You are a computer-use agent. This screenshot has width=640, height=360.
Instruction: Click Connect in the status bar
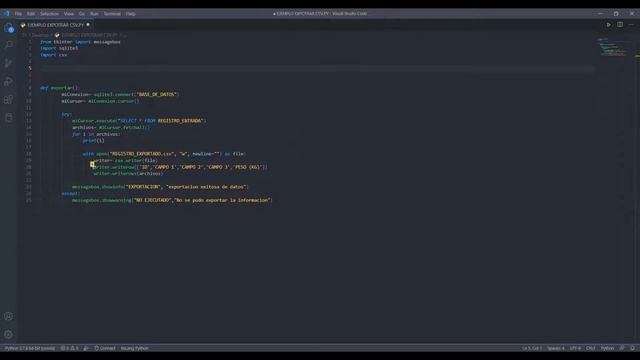click(105, 348)
